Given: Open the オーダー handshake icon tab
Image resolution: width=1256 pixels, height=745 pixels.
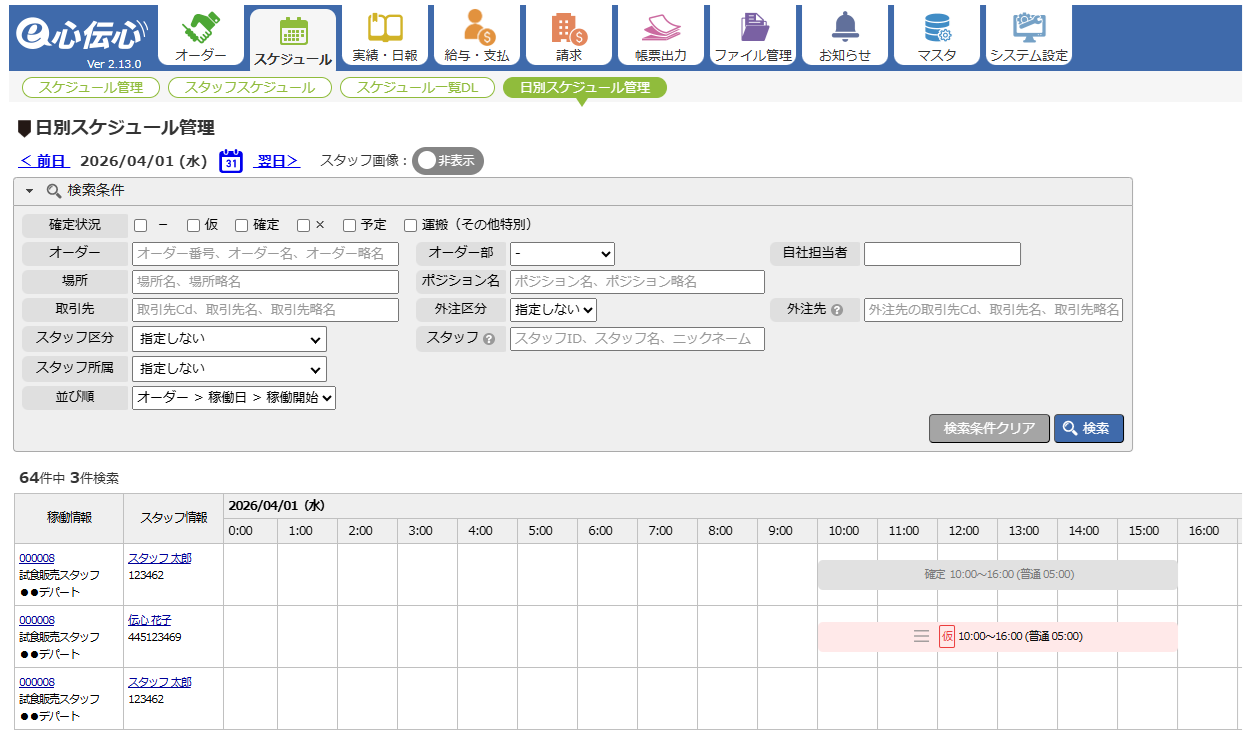Looking at the screenshot, I should click(x=201, y=36).
